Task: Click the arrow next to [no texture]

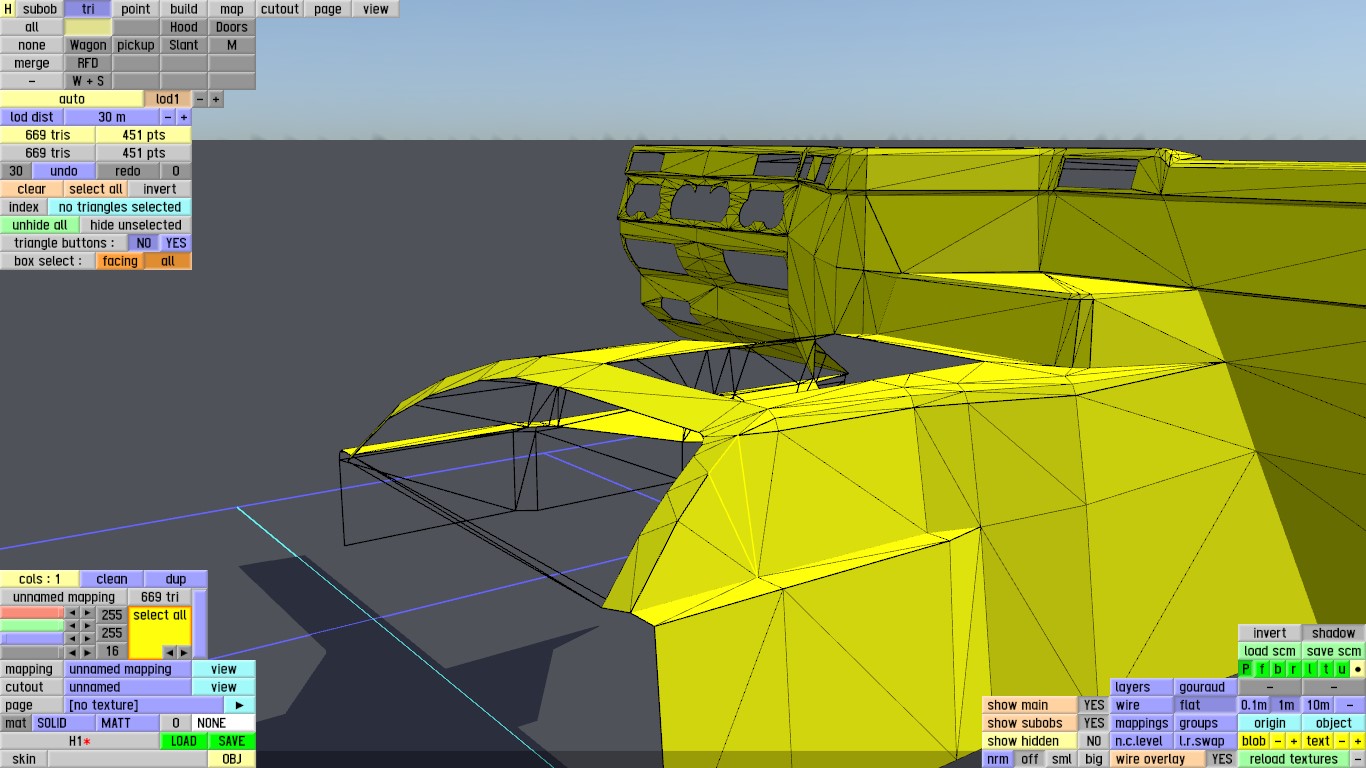Action: pyautogui.click(x=240, y=705)
